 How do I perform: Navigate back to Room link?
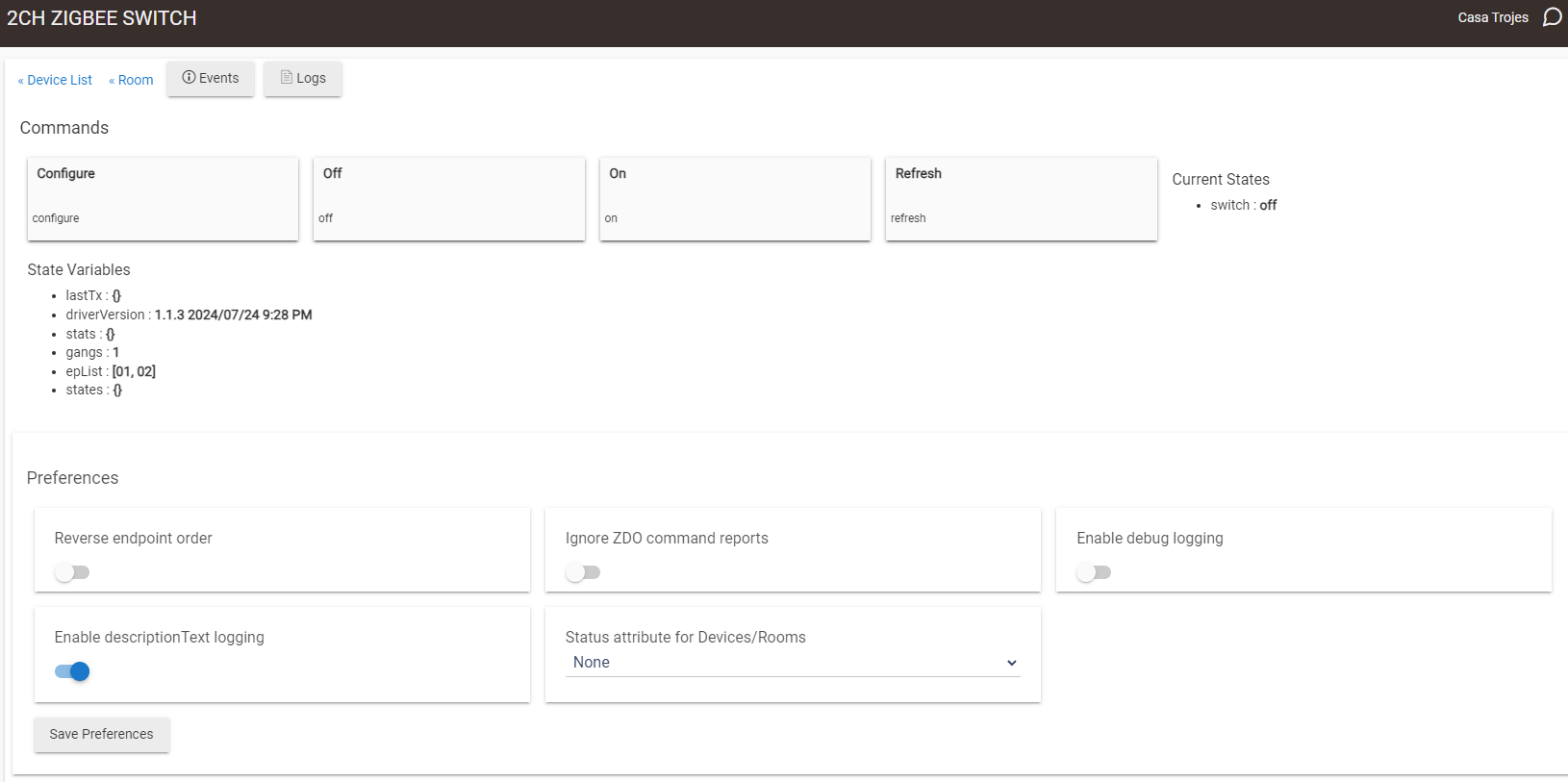tap(132, 81)
